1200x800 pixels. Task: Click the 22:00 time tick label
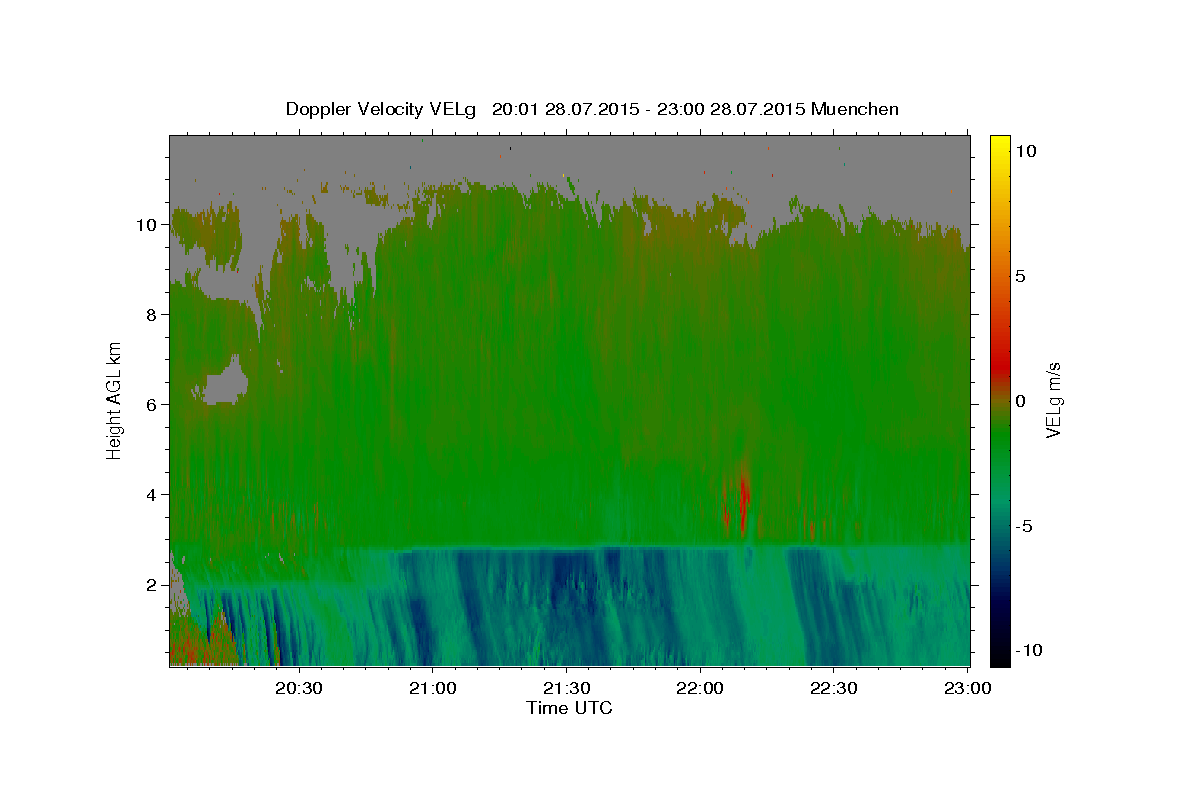[x=700, y=688]
